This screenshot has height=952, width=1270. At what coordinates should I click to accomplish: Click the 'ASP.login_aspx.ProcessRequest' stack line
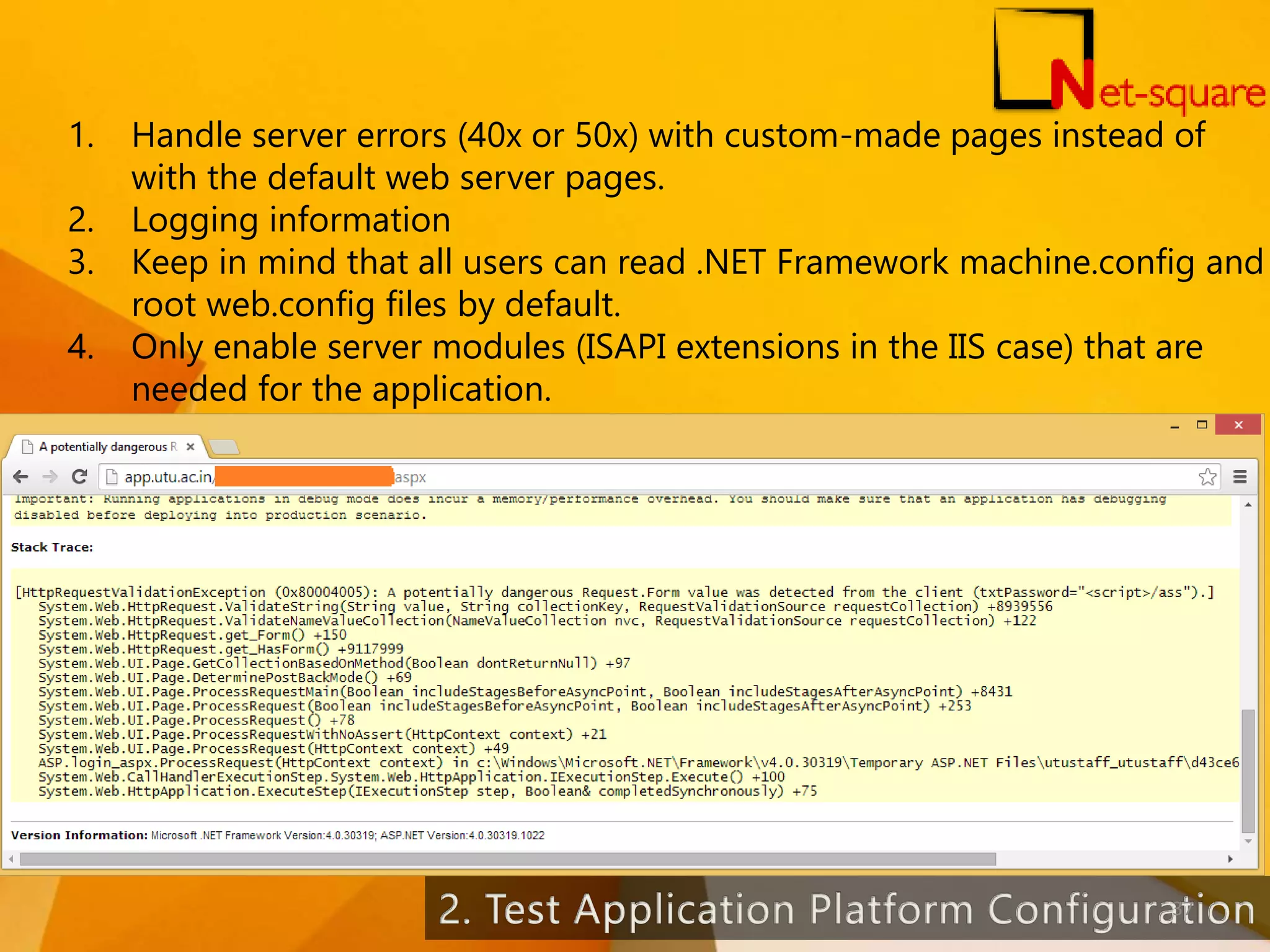click(x=639, y=763)
